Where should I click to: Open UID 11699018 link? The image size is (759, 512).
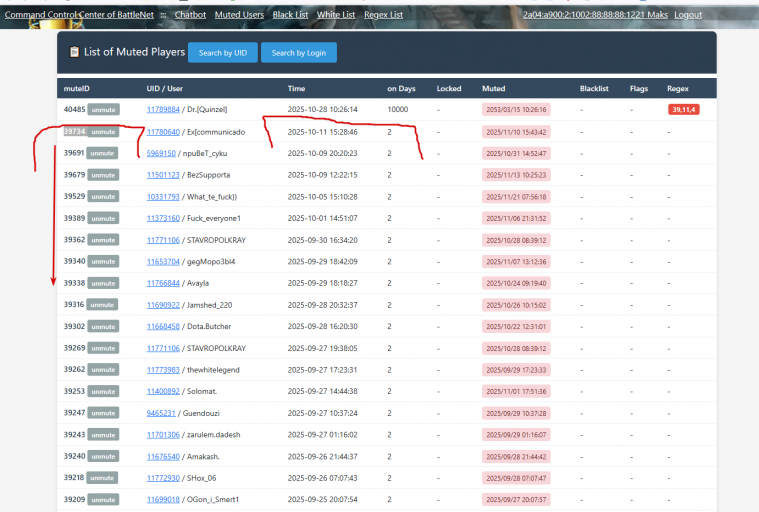click(163, 499)
